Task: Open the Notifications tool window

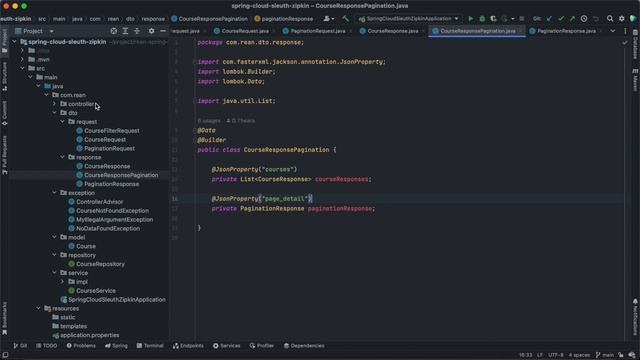Action: [635, 317]
